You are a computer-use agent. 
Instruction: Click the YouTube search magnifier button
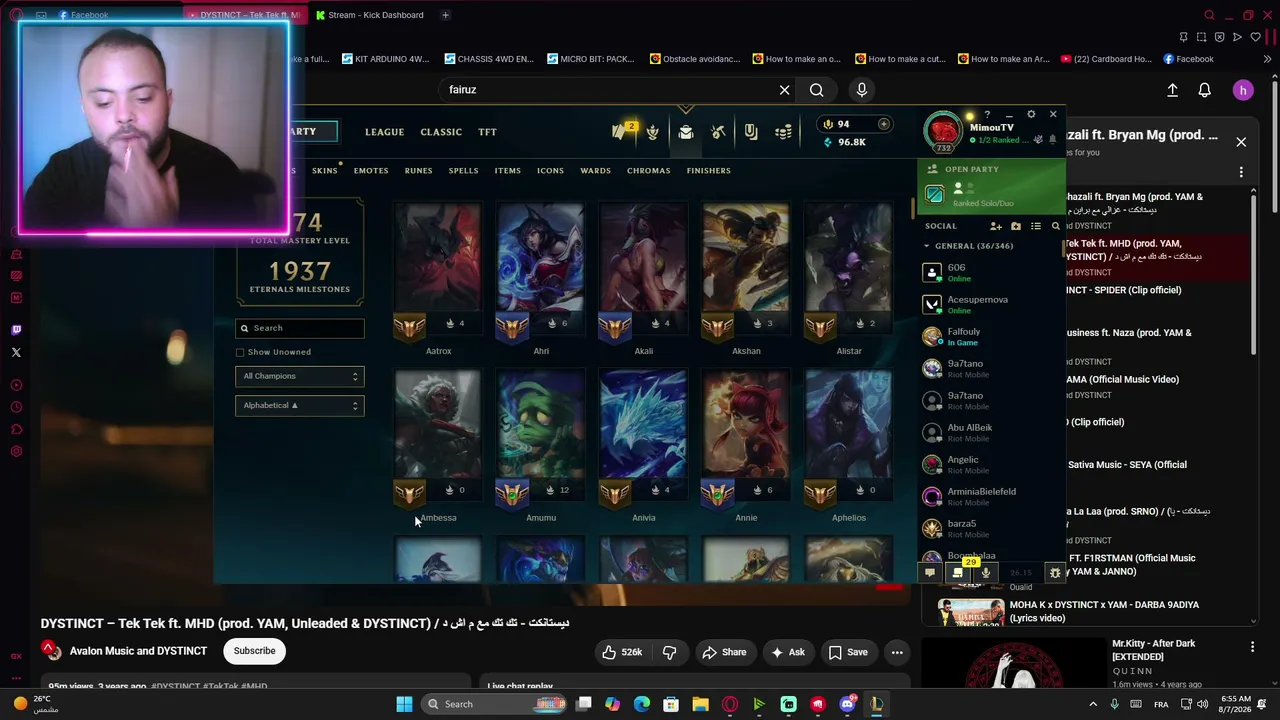pos(817,90)
